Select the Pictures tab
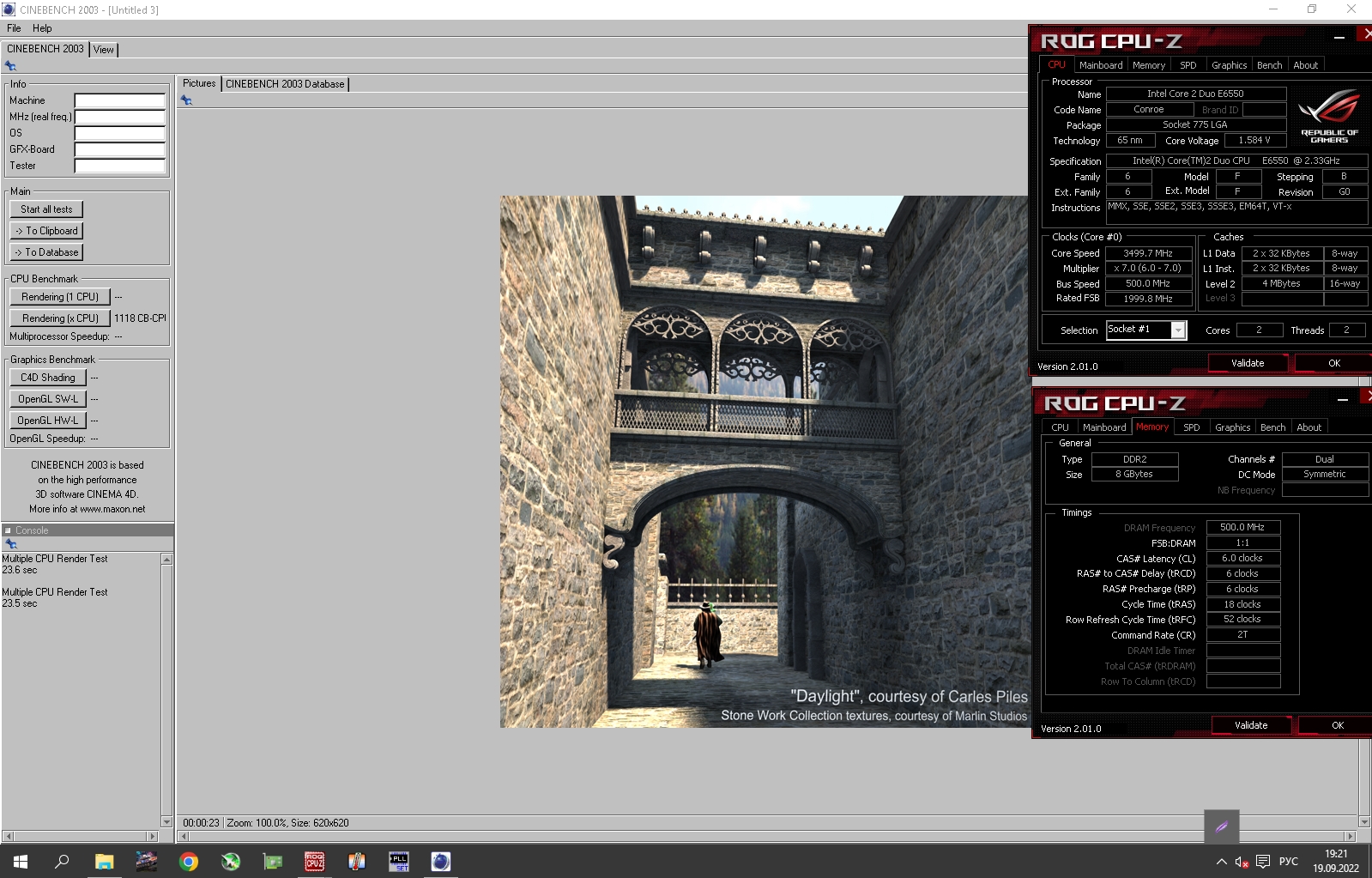Image resolution: width=1372 pixels, height=878 pixels. click(x=199, y=83)
